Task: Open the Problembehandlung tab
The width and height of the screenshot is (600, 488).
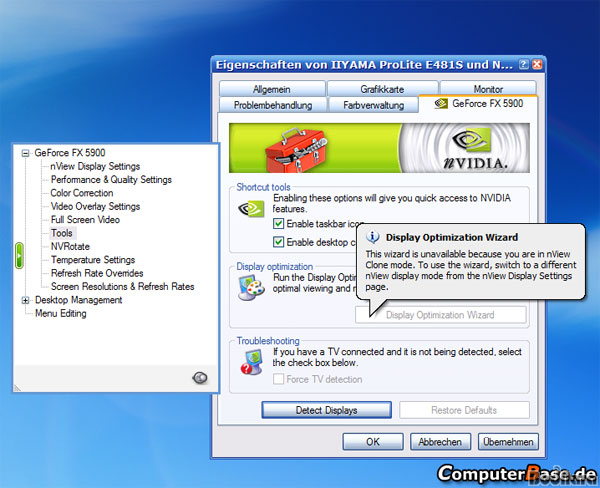Action: click(273, 105)
